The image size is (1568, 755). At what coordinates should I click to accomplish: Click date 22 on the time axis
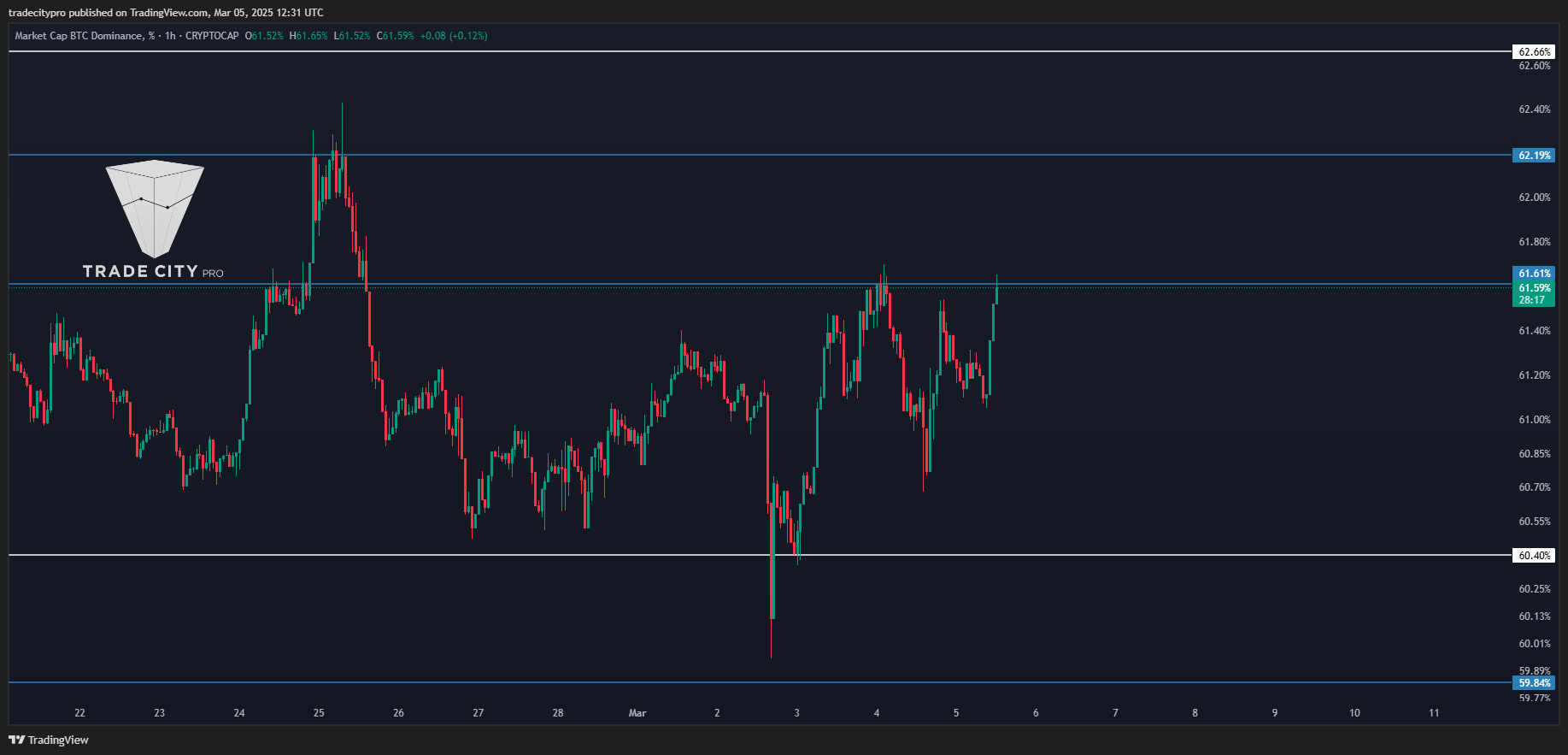point(79,713)
